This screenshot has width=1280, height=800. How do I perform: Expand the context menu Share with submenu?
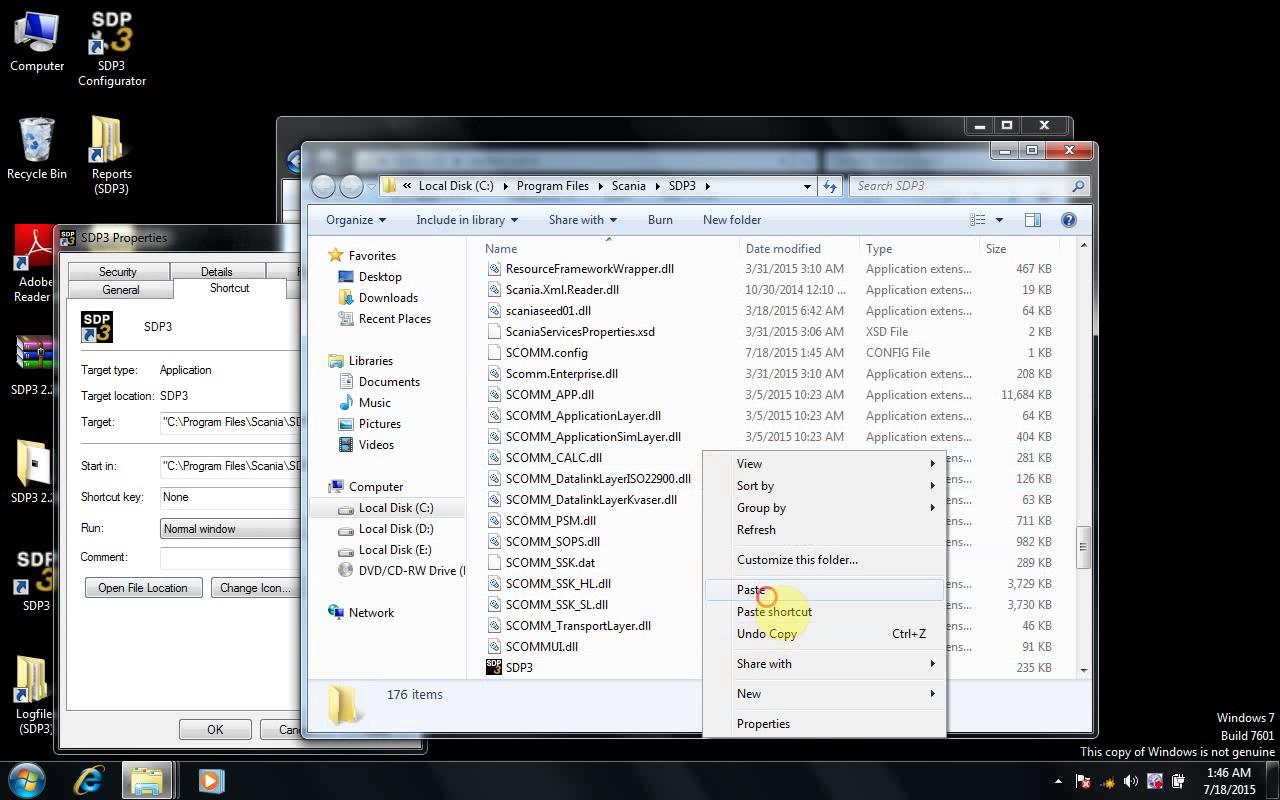pos(824,664)
